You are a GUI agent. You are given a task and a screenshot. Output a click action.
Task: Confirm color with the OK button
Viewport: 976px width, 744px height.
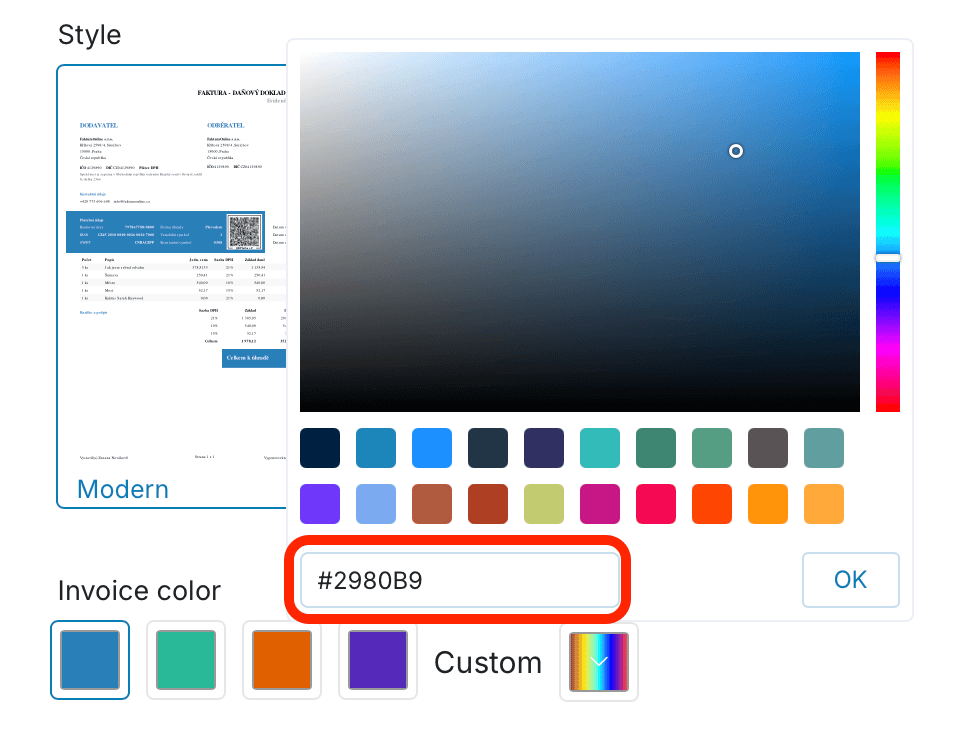click(851, 580)
